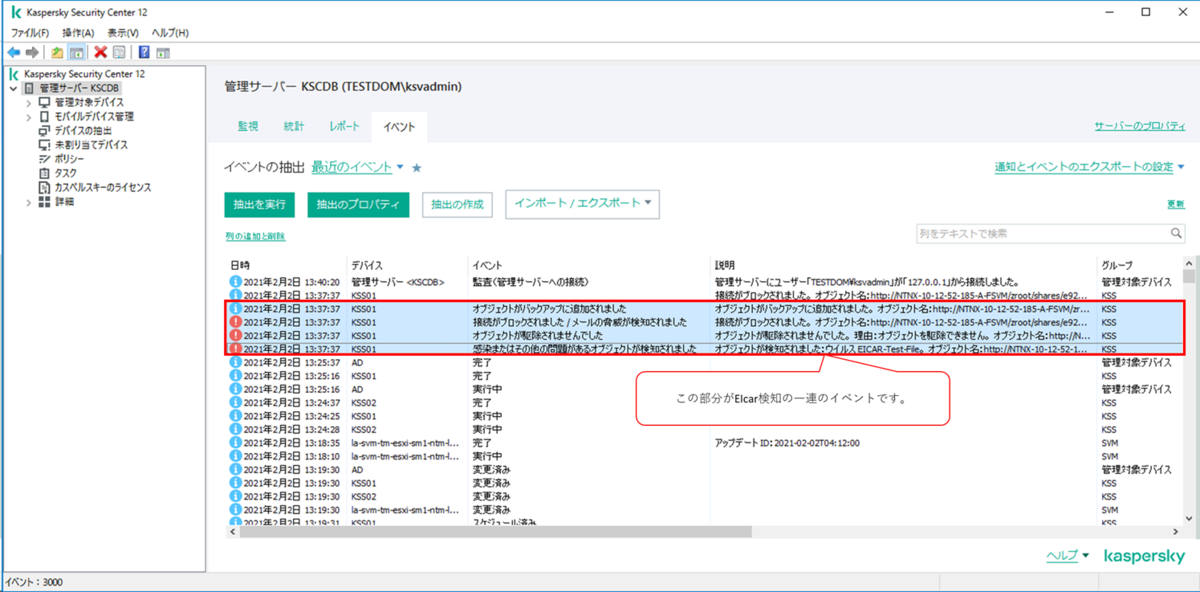Screen dimensions: 1200x592
Task: Click the blue question-mark help toolbar icon
Action: tap(145, 52)
